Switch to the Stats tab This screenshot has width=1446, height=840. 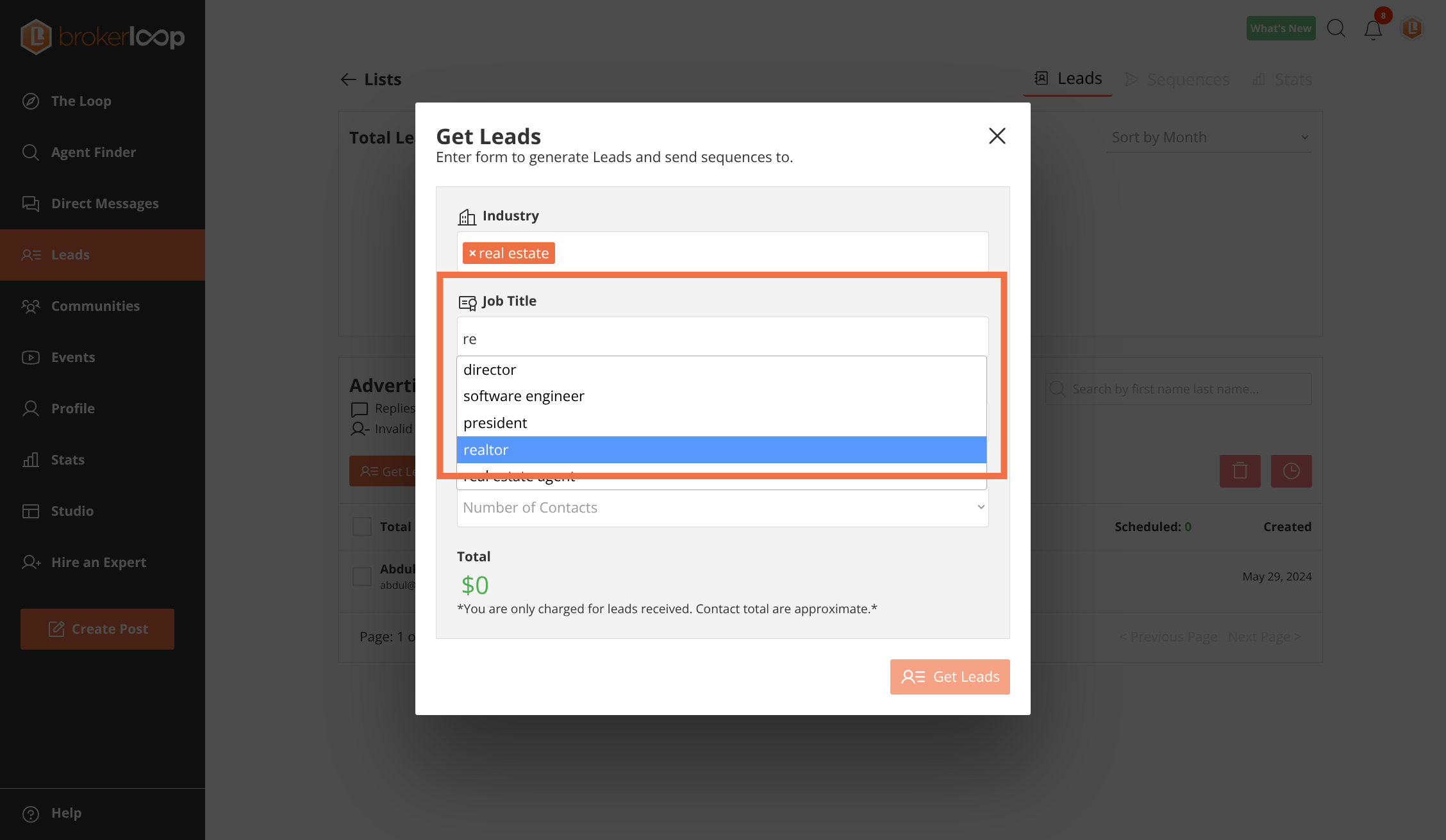1282,79
